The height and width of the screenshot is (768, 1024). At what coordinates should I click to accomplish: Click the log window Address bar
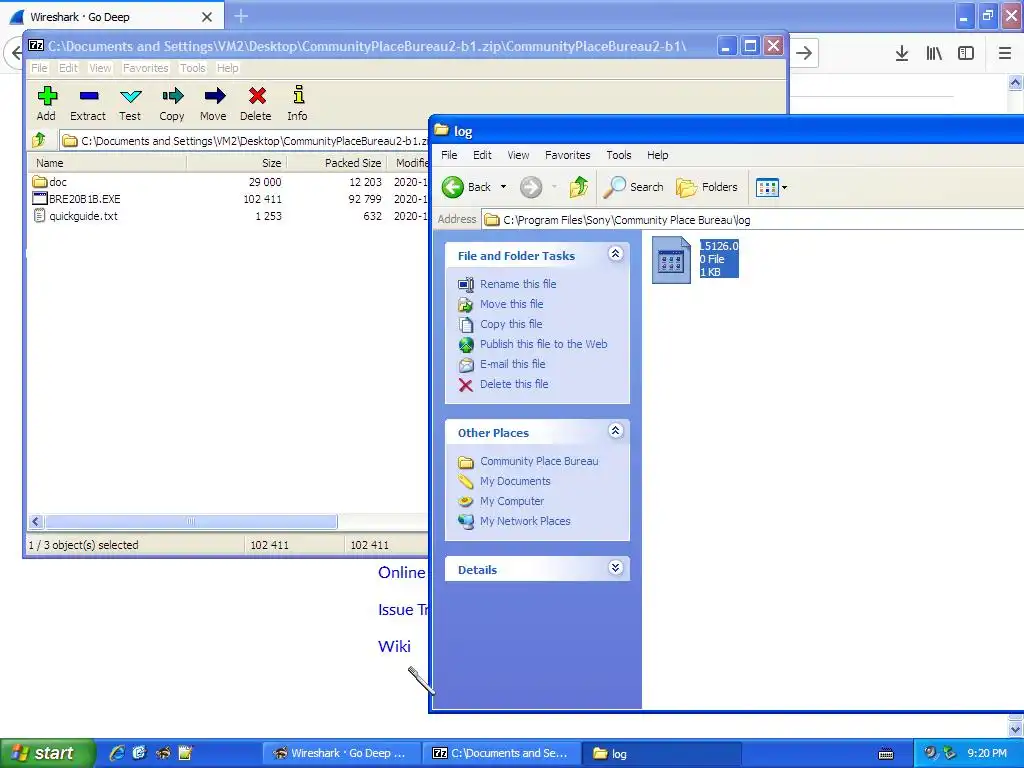(x=751, y=220)
